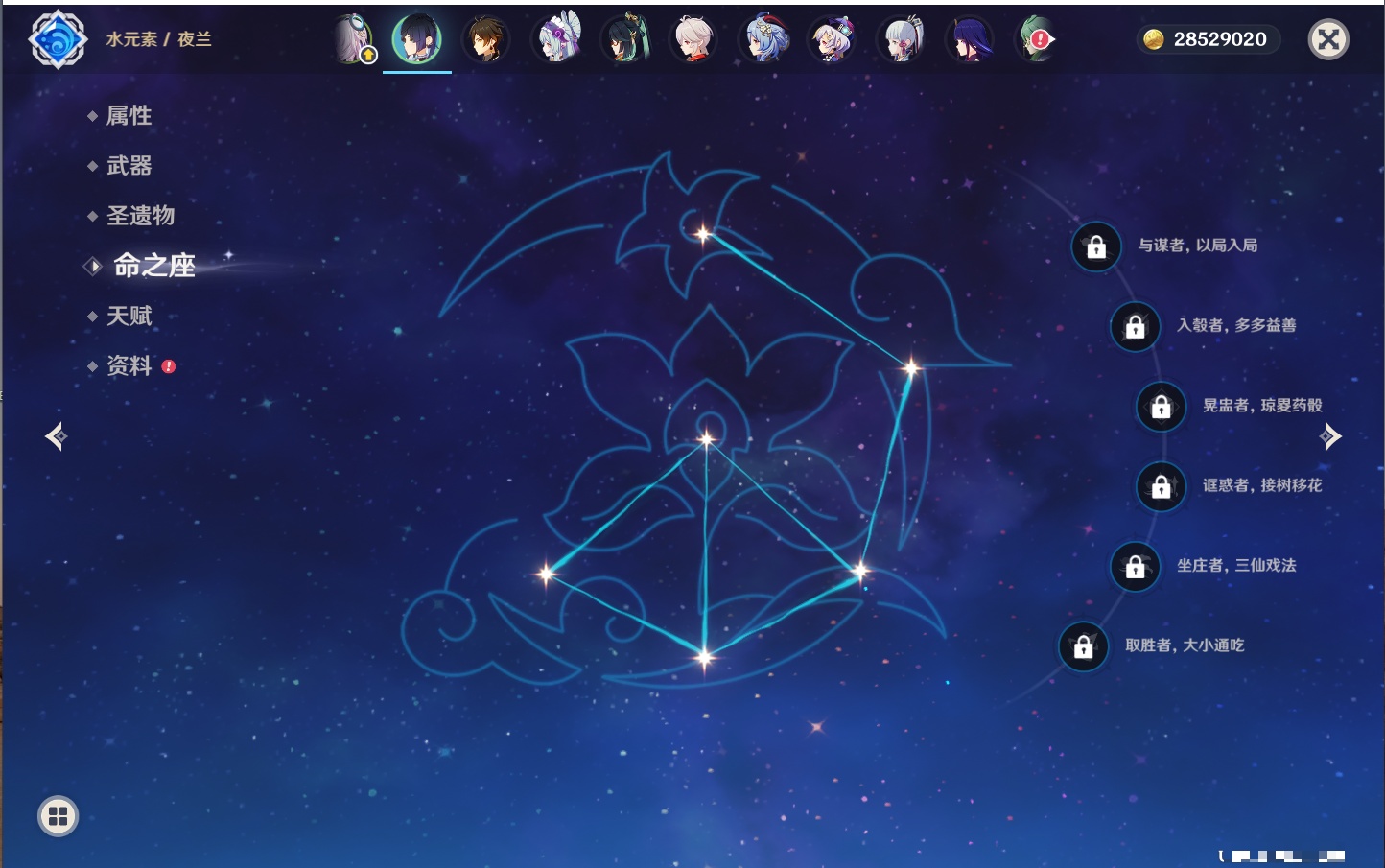Select Ganyu's blue-haired portrait
The height and width of the screenshot is (868, 1385).
tap(763, 39)
